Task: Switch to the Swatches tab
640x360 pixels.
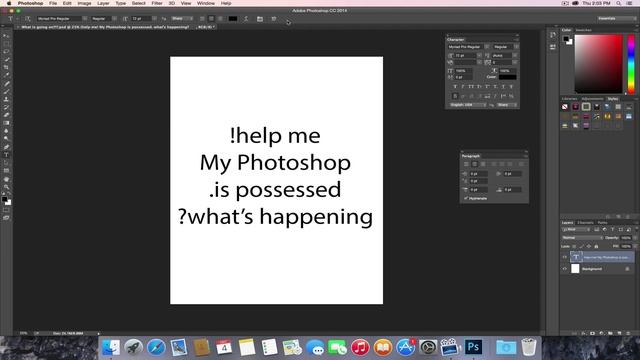Action: coord(583,30)
